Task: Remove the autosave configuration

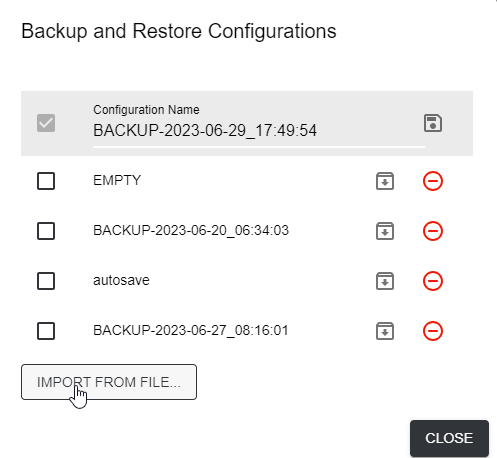Action: click(x=433, y=281)
